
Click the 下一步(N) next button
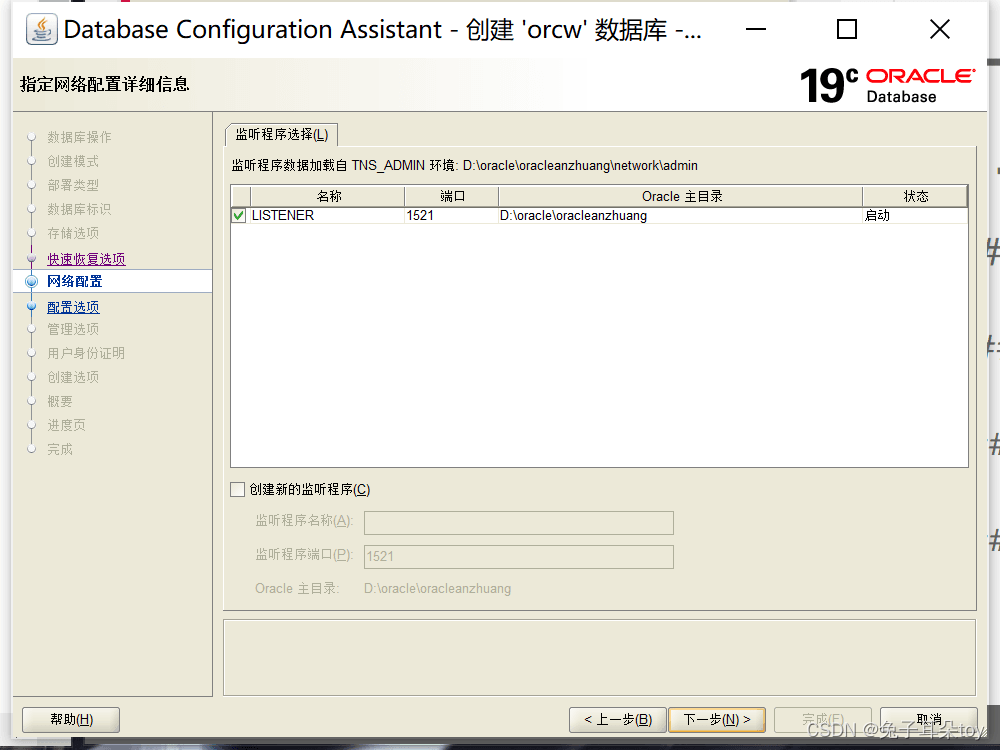(x=717, y=720)
